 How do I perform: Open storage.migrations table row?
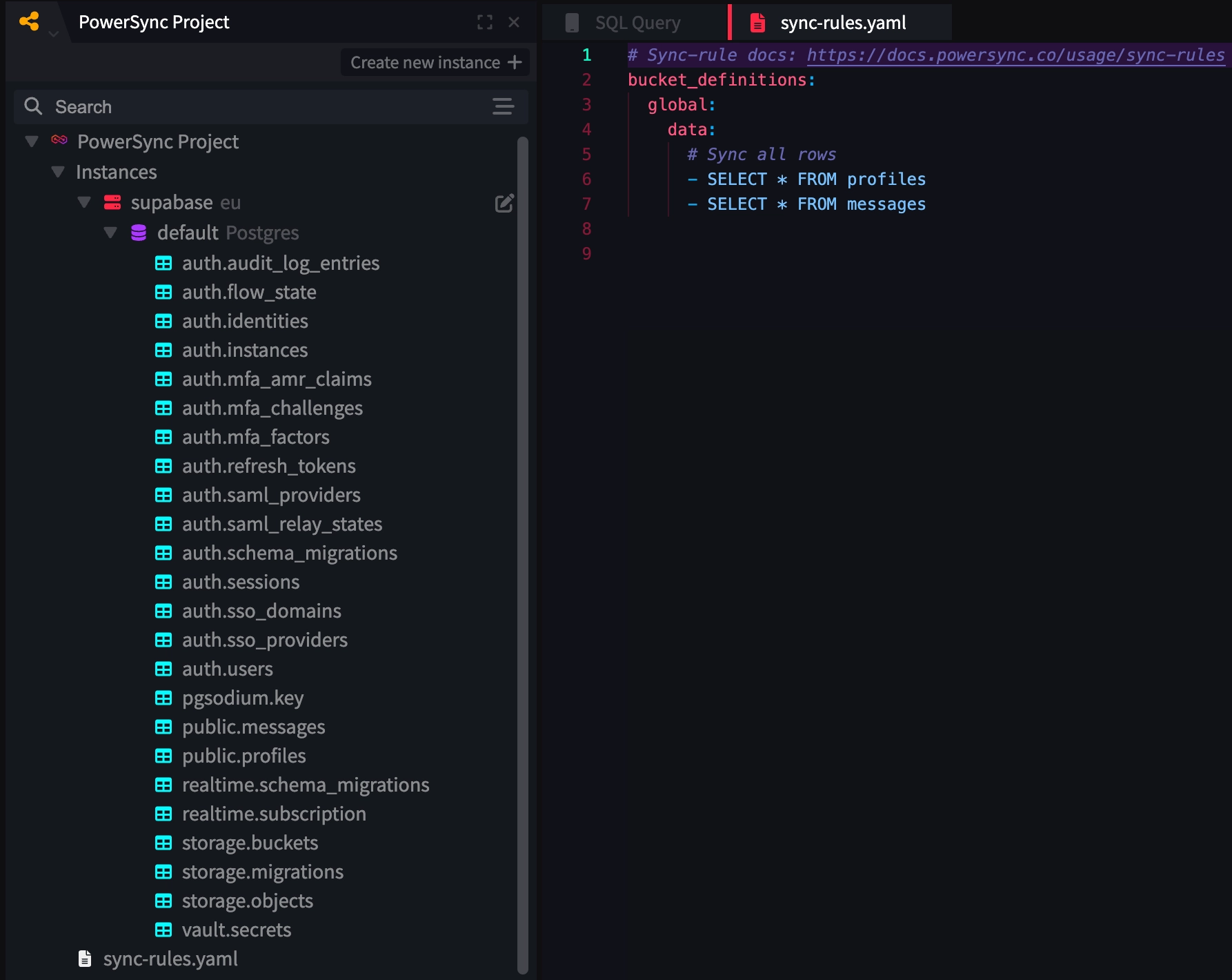(249, 872)
